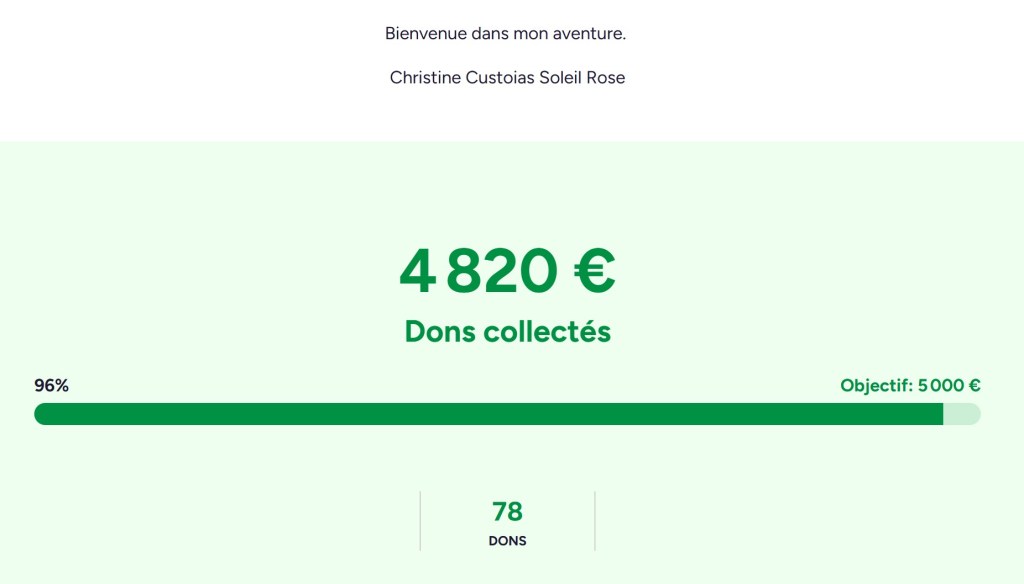
Task: Click the large digit "4" of the amount
Action: pos(417,271)
